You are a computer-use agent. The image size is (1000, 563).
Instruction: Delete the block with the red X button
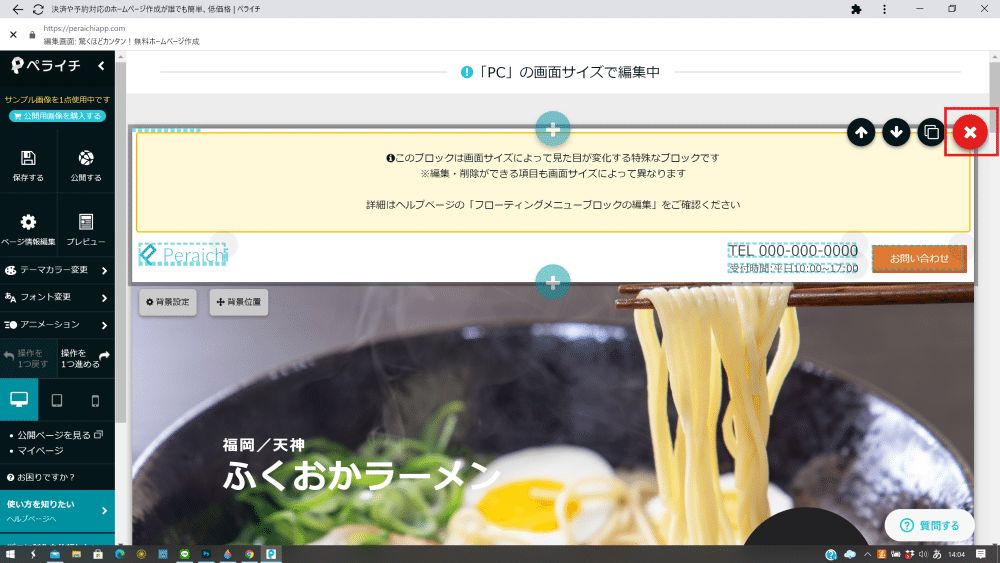point(970,132)
